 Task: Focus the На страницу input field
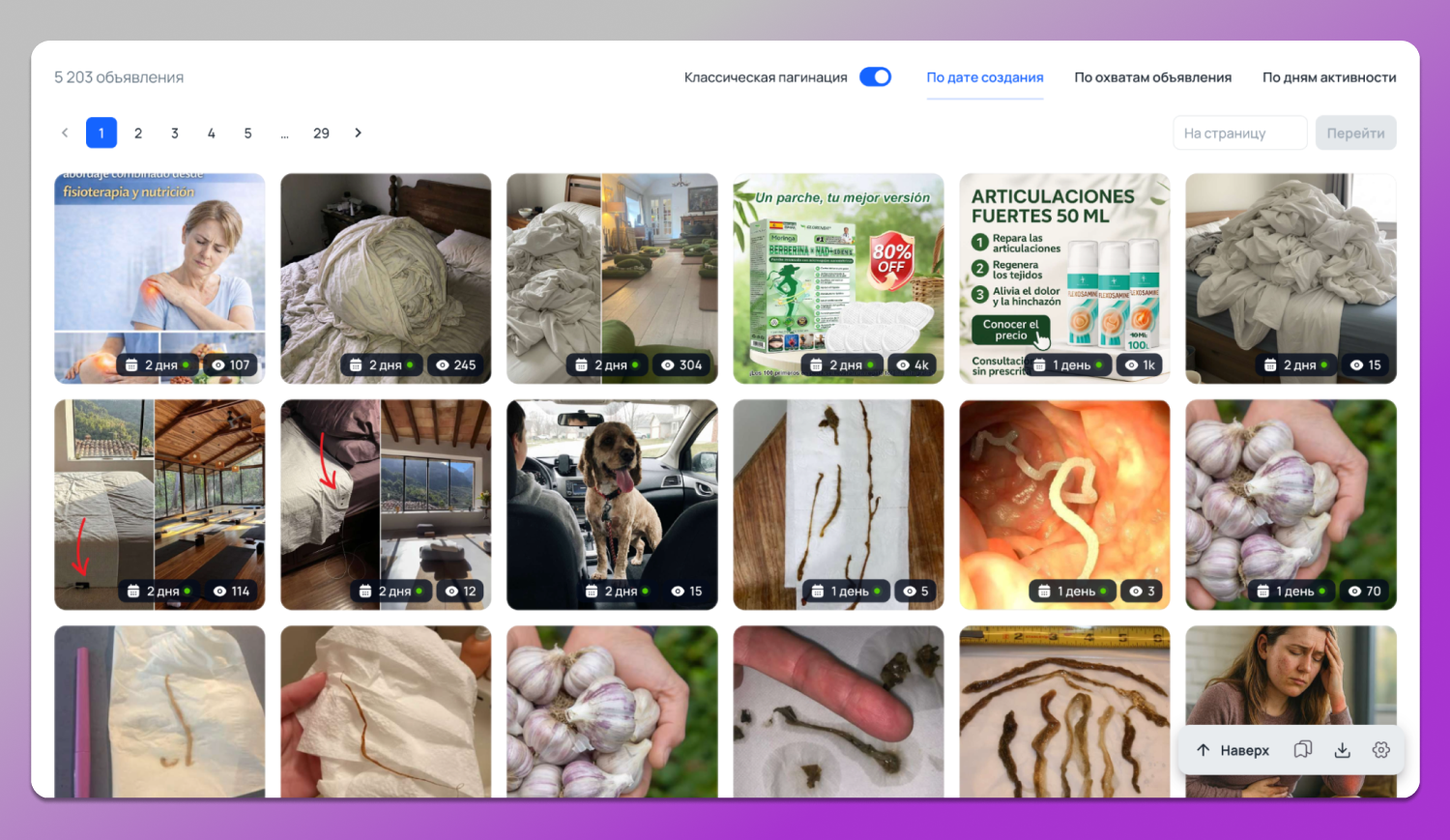click(1239, 133)
